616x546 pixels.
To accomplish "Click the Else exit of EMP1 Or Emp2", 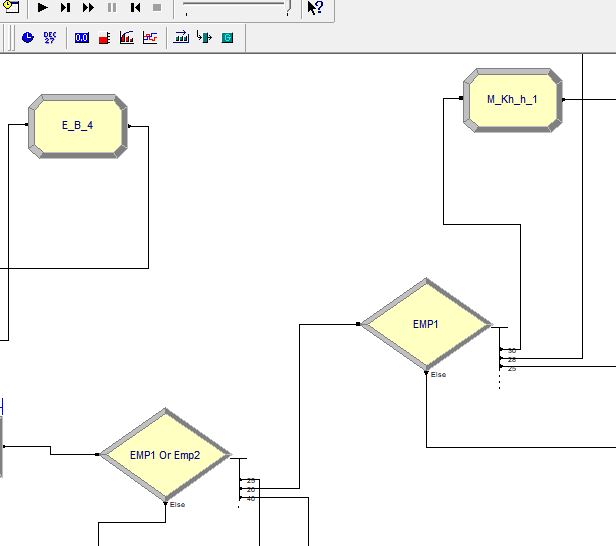I will (x=165, y=504).
